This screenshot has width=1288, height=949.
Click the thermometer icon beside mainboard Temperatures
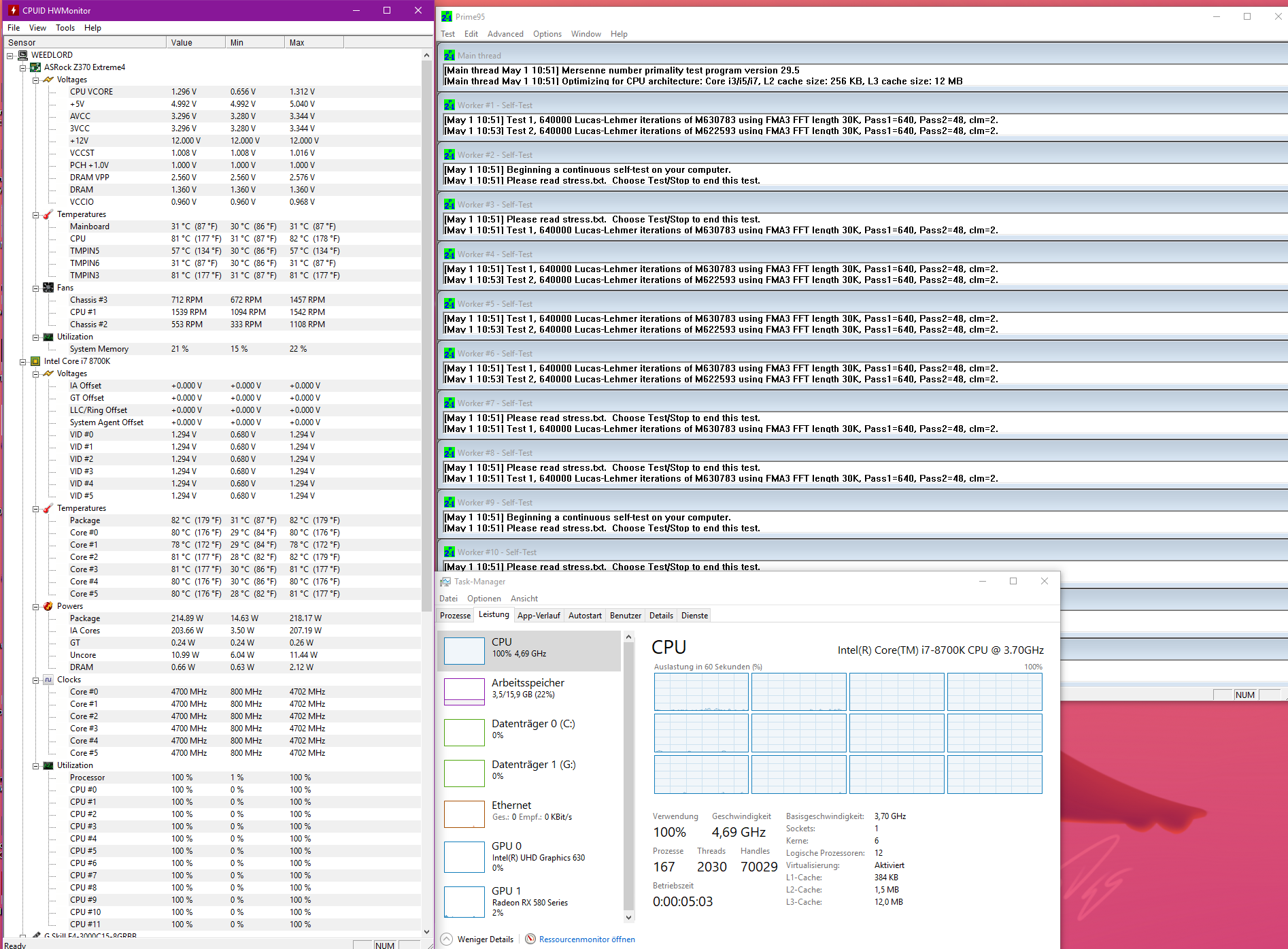(48, 214)
